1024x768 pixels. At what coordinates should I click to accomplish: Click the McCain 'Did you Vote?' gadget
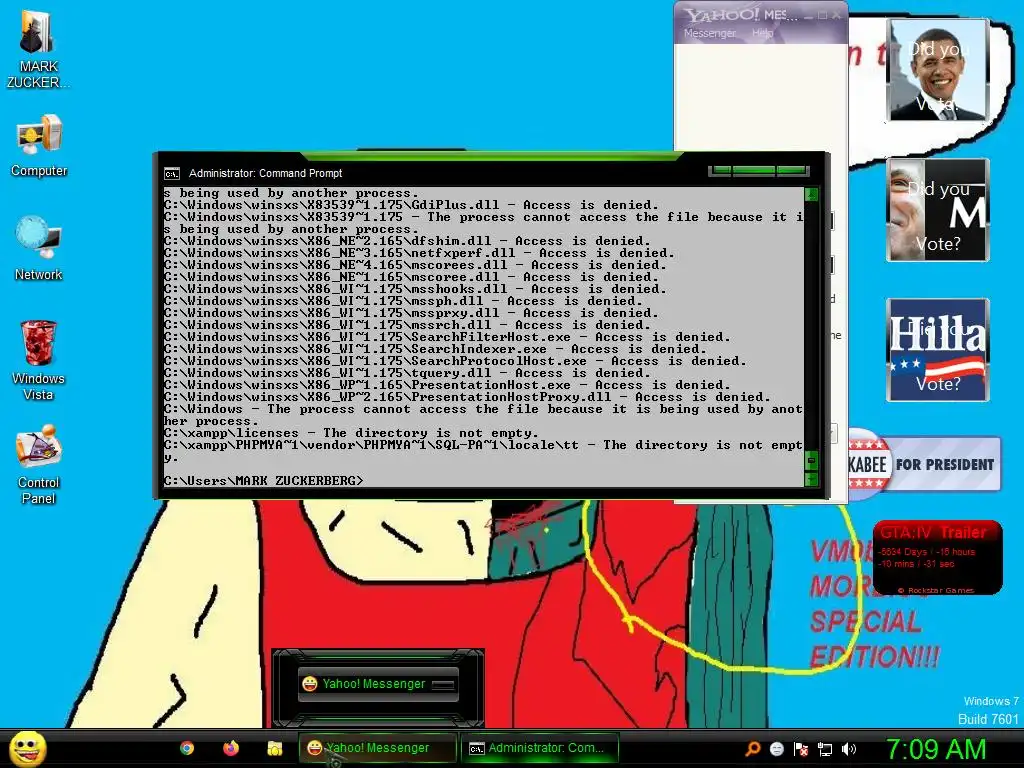point(937,210)
